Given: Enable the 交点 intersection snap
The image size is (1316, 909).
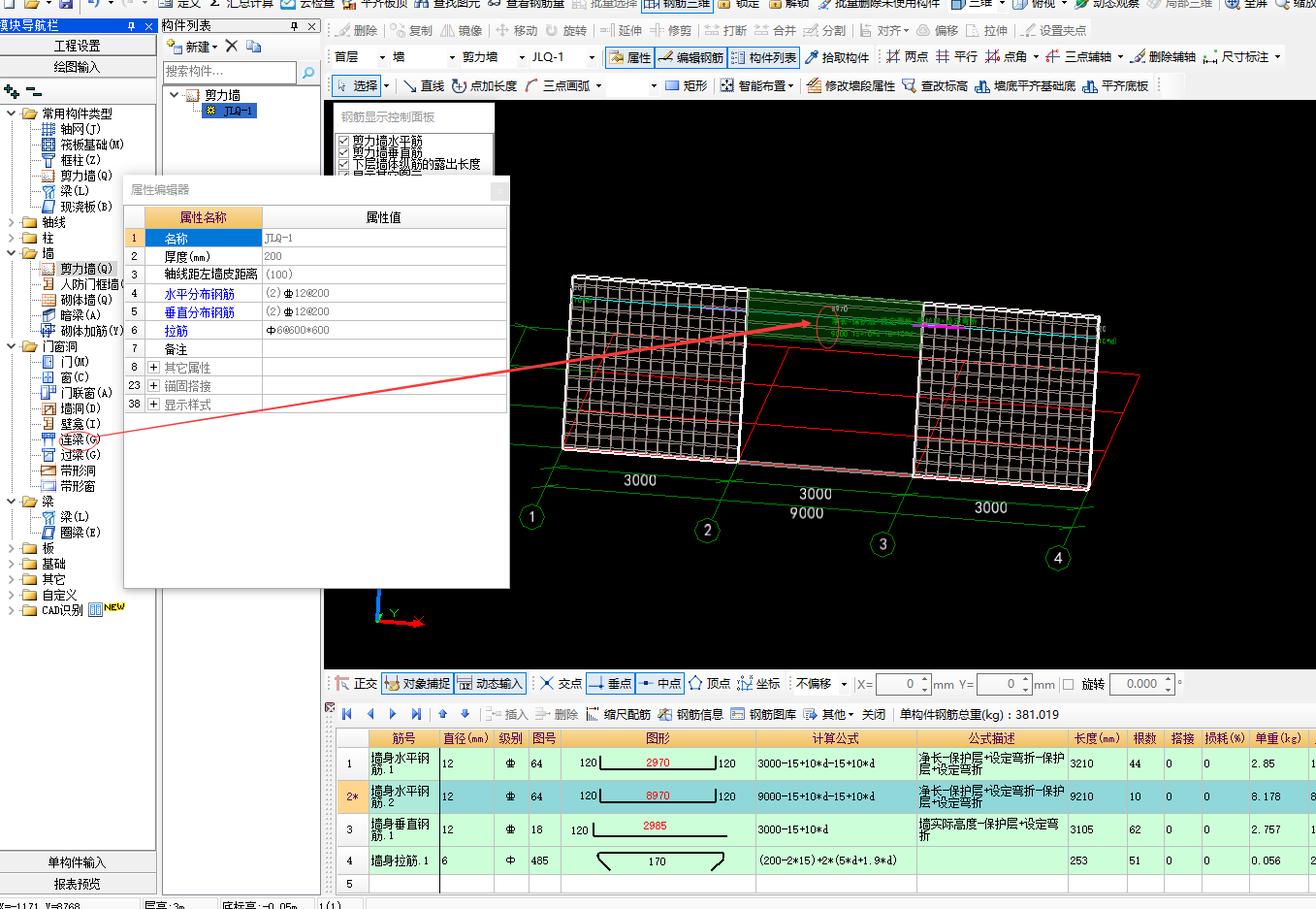Looking at the screenshot, I should 561,684.
